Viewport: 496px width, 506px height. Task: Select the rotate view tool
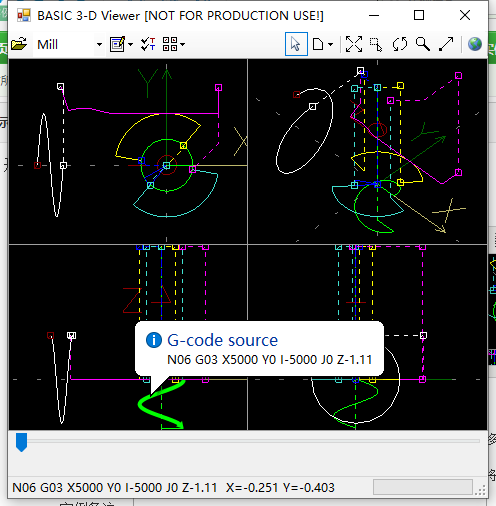click(x=400, y=44)
